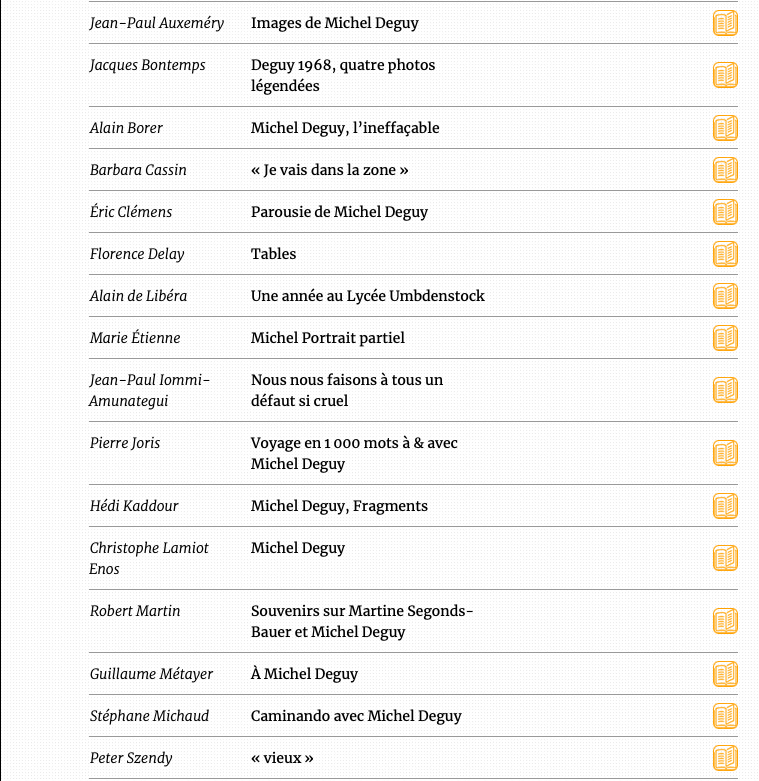Screen dimensions: 759x781
Task: Open book icon for Jean-Paul Auxeméry article
Action: pos(725,23)
